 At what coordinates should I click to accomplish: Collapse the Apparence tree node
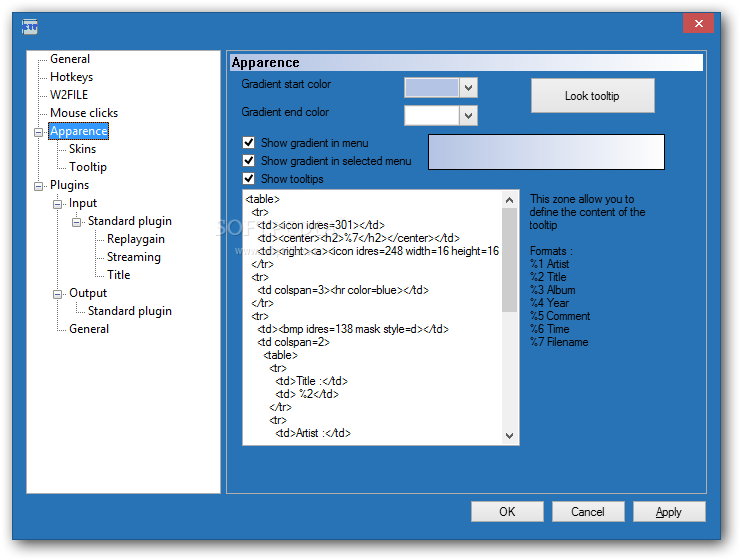(39, 132)
